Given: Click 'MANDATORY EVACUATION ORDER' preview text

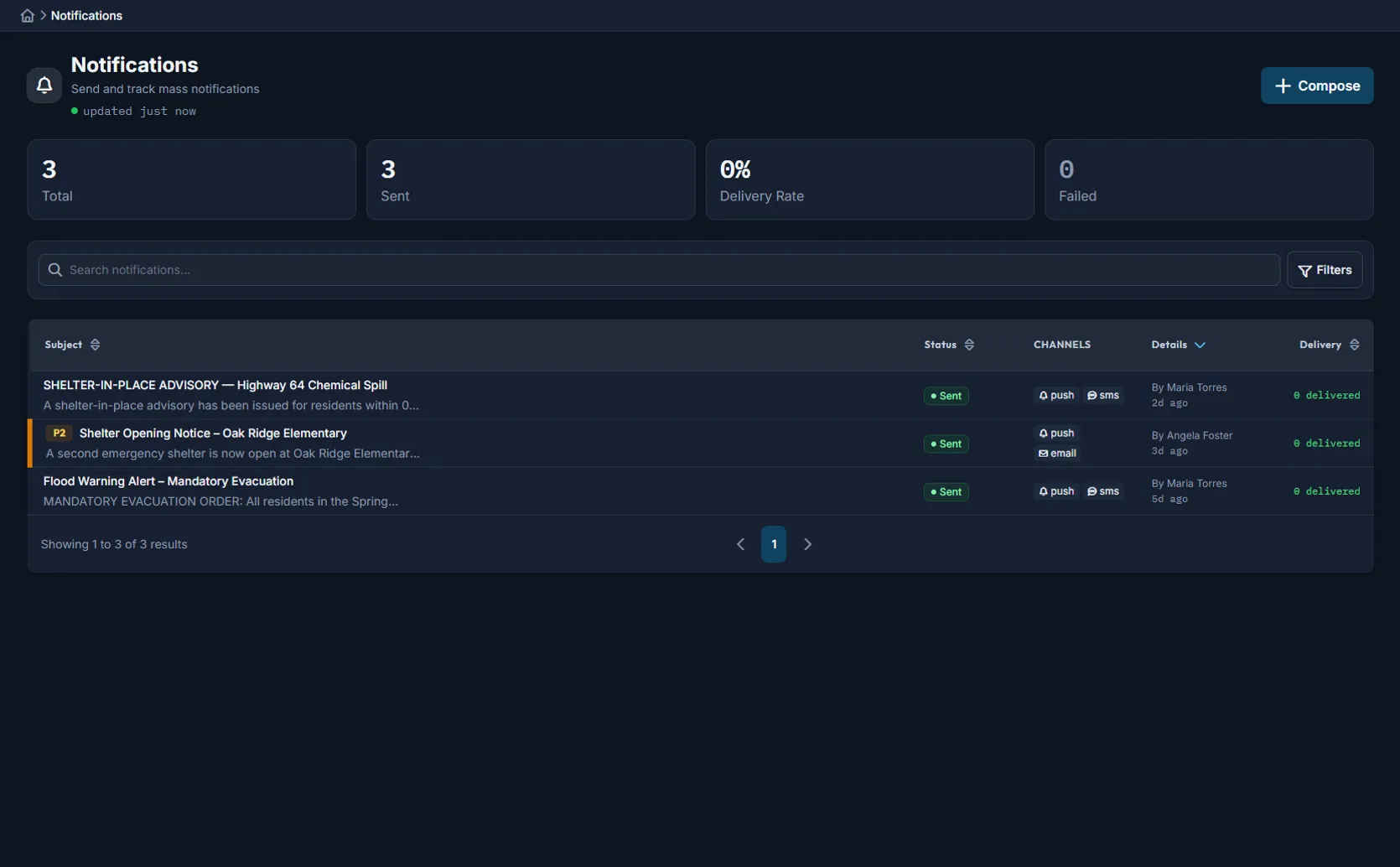Looking at the screenshot, I should [220, 501].
